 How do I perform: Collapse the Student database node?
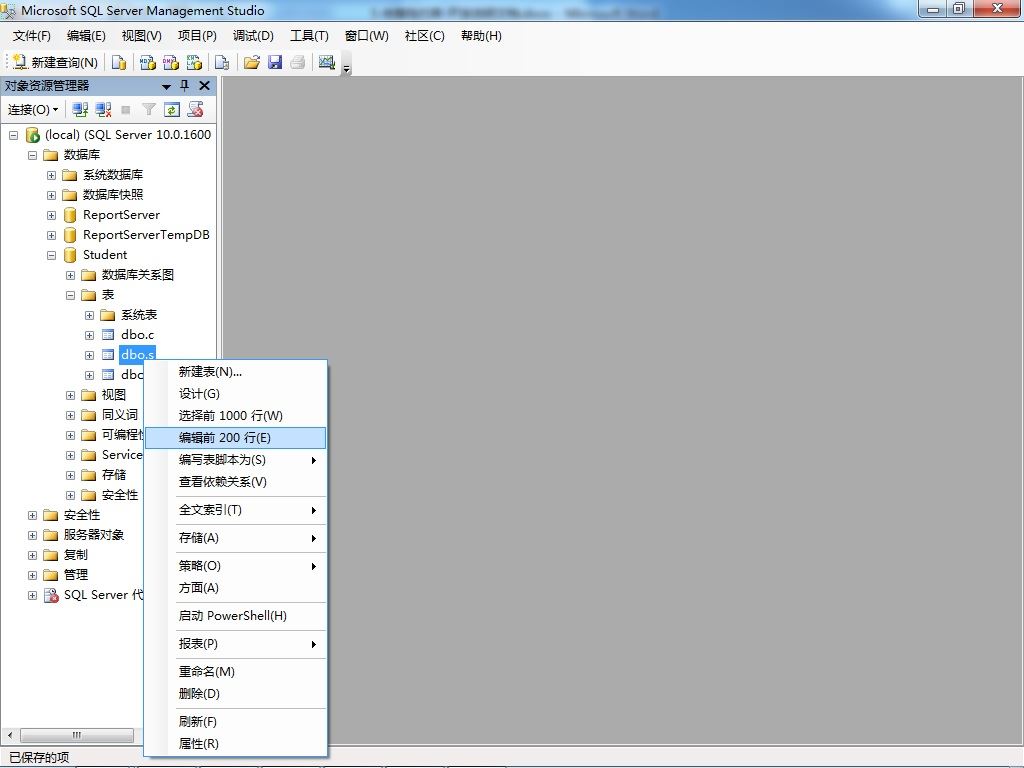[x=51, y=255]
